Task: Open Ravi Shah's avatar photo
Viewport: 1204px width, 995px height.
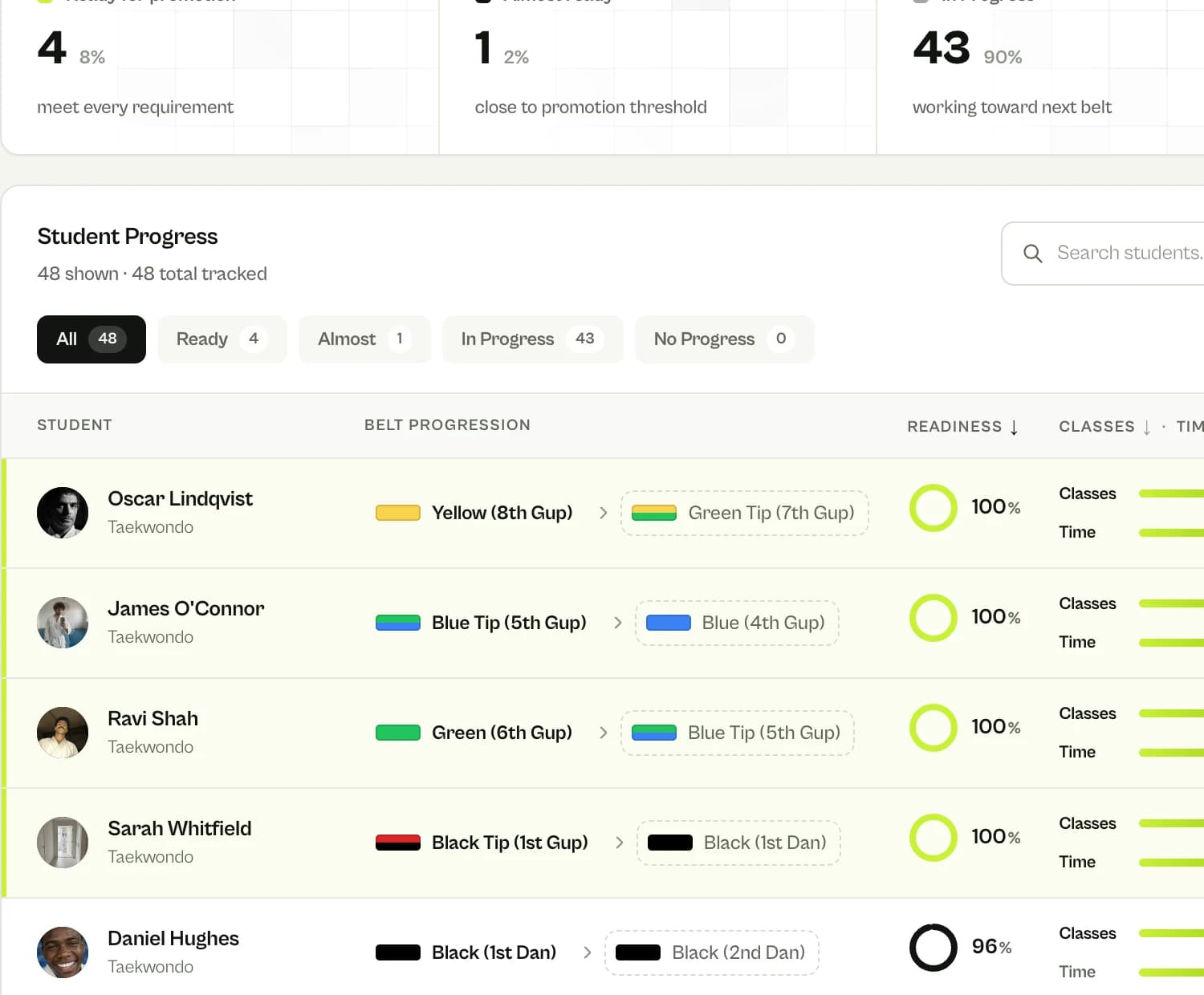Action: click(63, 733)
